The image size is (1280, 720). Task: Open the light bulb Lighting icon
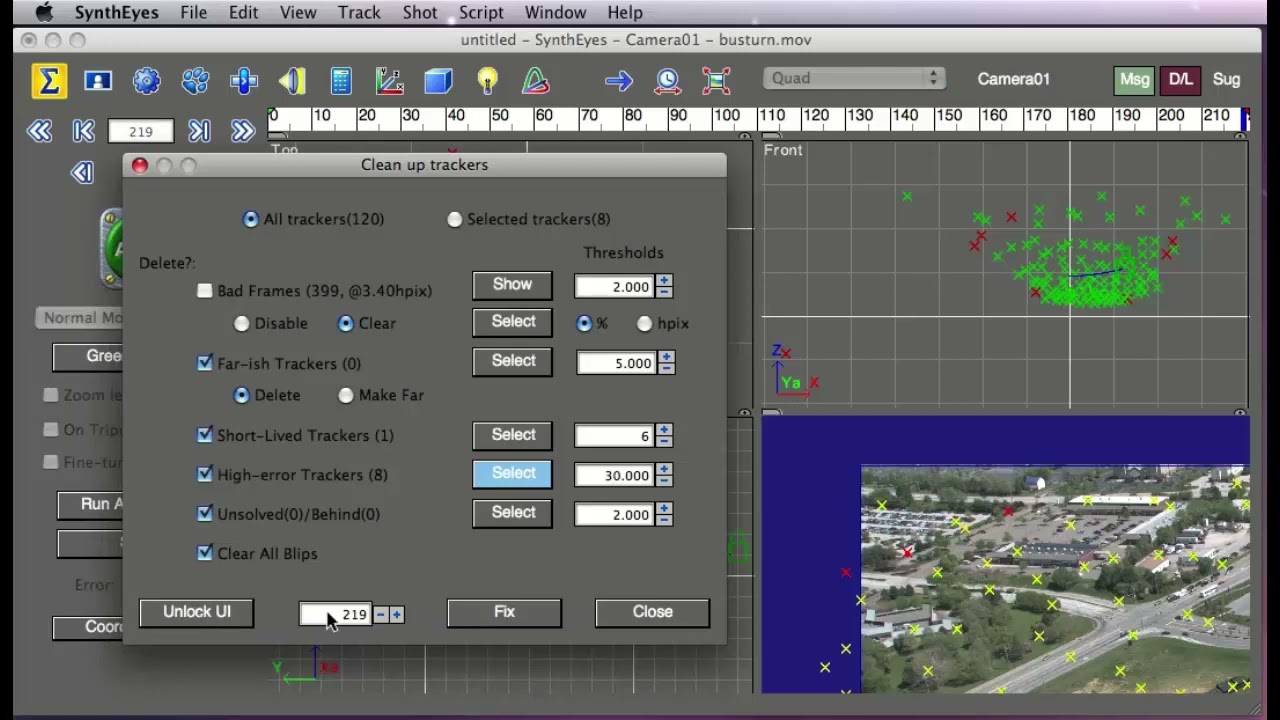click(487, 81)
